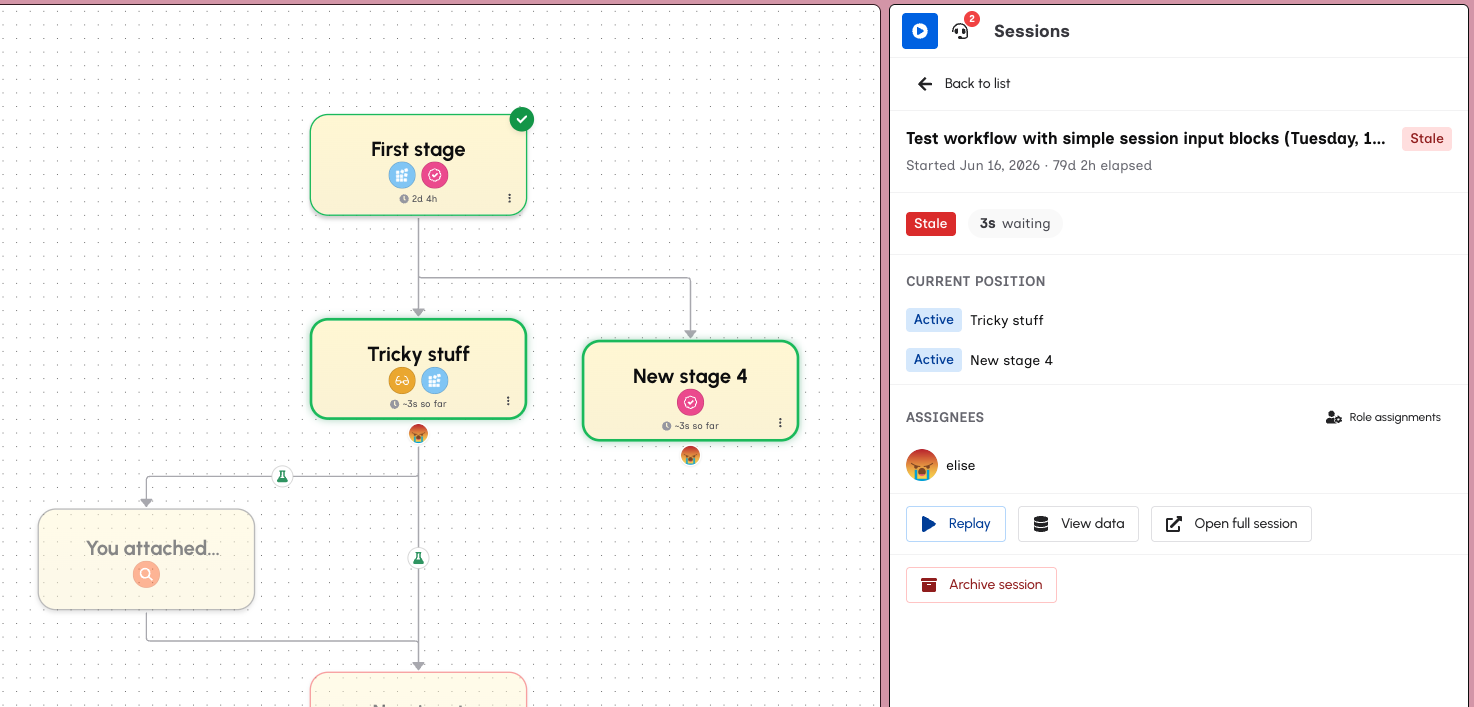Click the ~3s so far label on New stage 4
Viewport: 1474px width, 707px height.
tap(691, 426)
